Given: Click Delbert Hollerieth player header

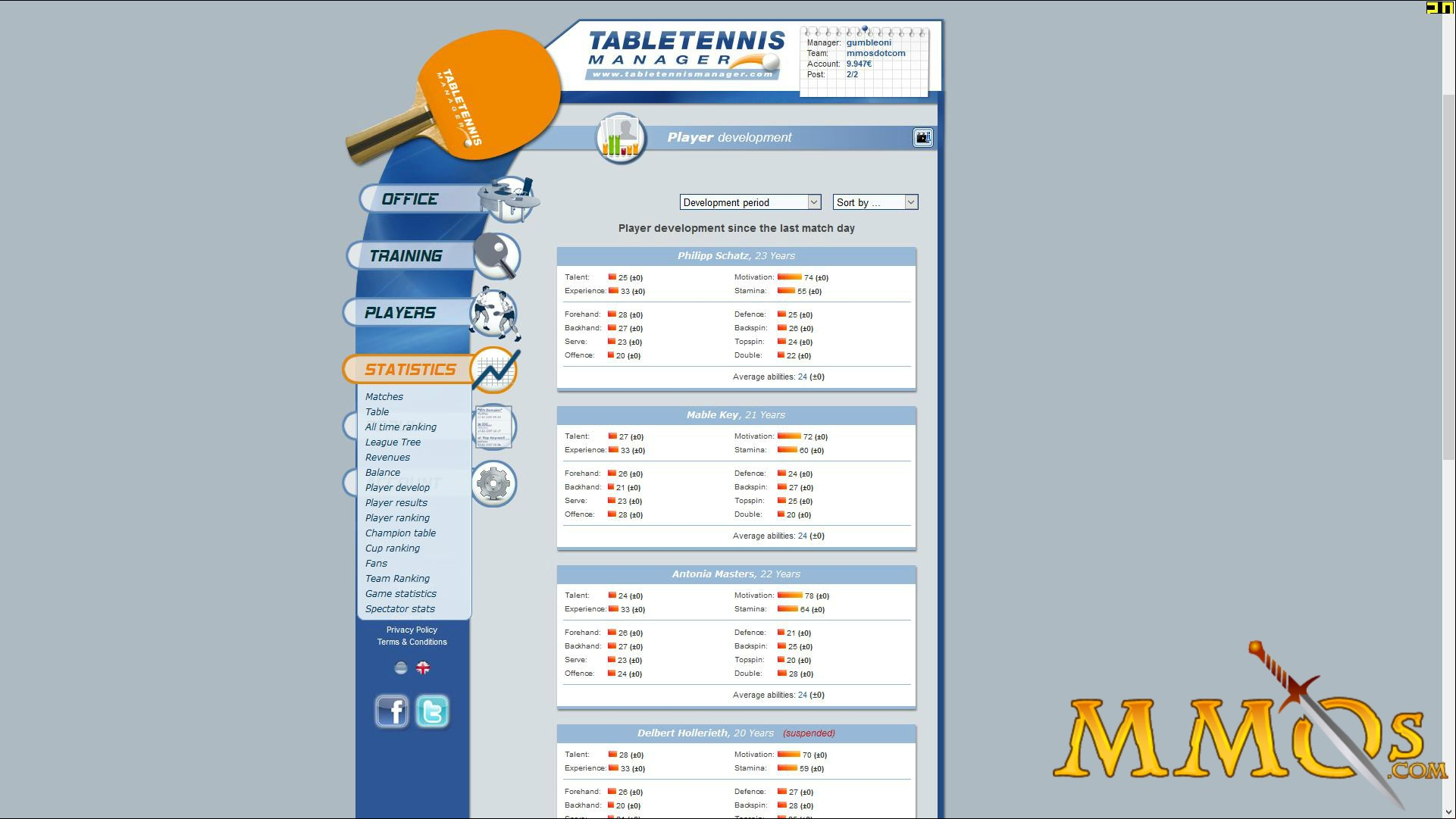Looking at the screenshot, I should (736, 733).
